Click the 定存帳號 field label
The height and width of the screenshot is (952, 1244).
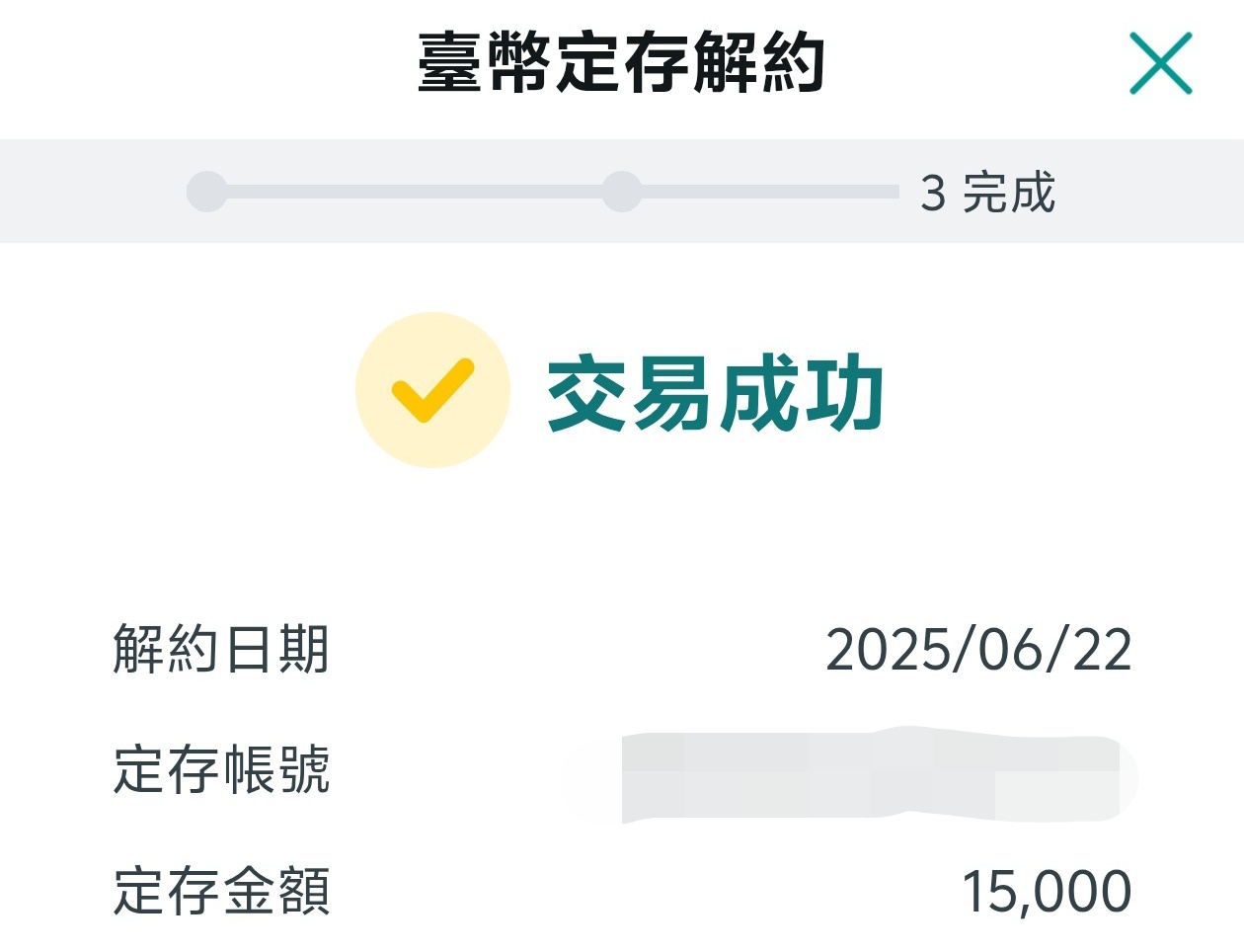(221, 770)
